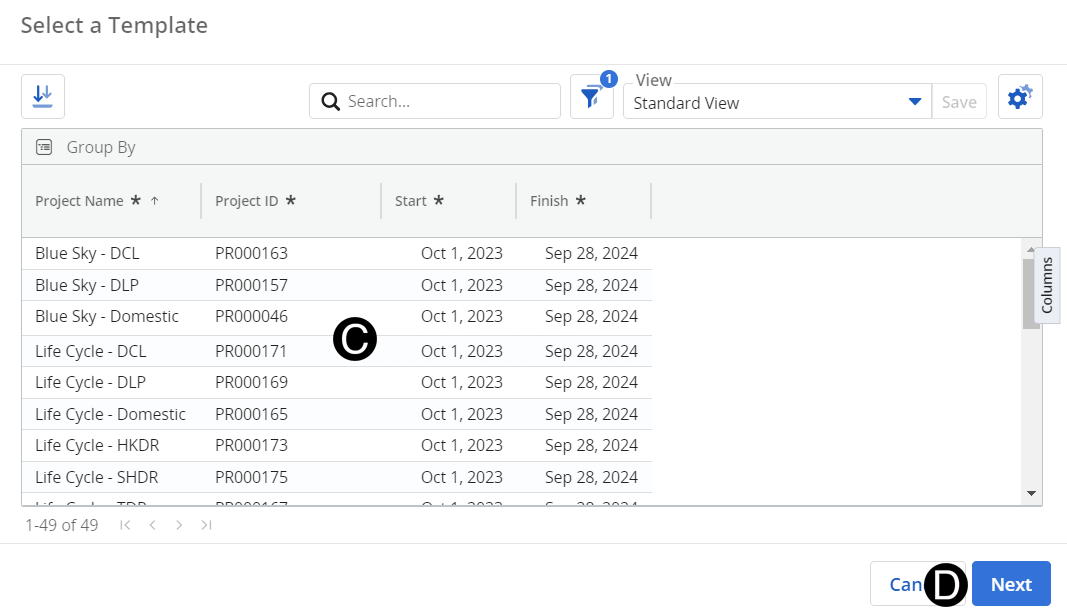Viewport: 1067px width, 614px height.
Task: Select the Blue Sky - DCL row
Action: (87, 253)
